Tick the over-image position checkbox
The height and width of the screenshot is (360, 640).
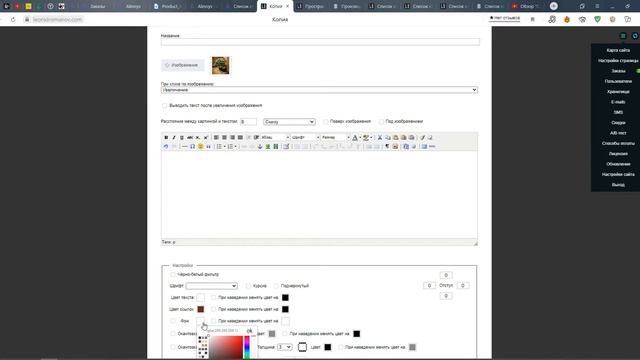326,122
